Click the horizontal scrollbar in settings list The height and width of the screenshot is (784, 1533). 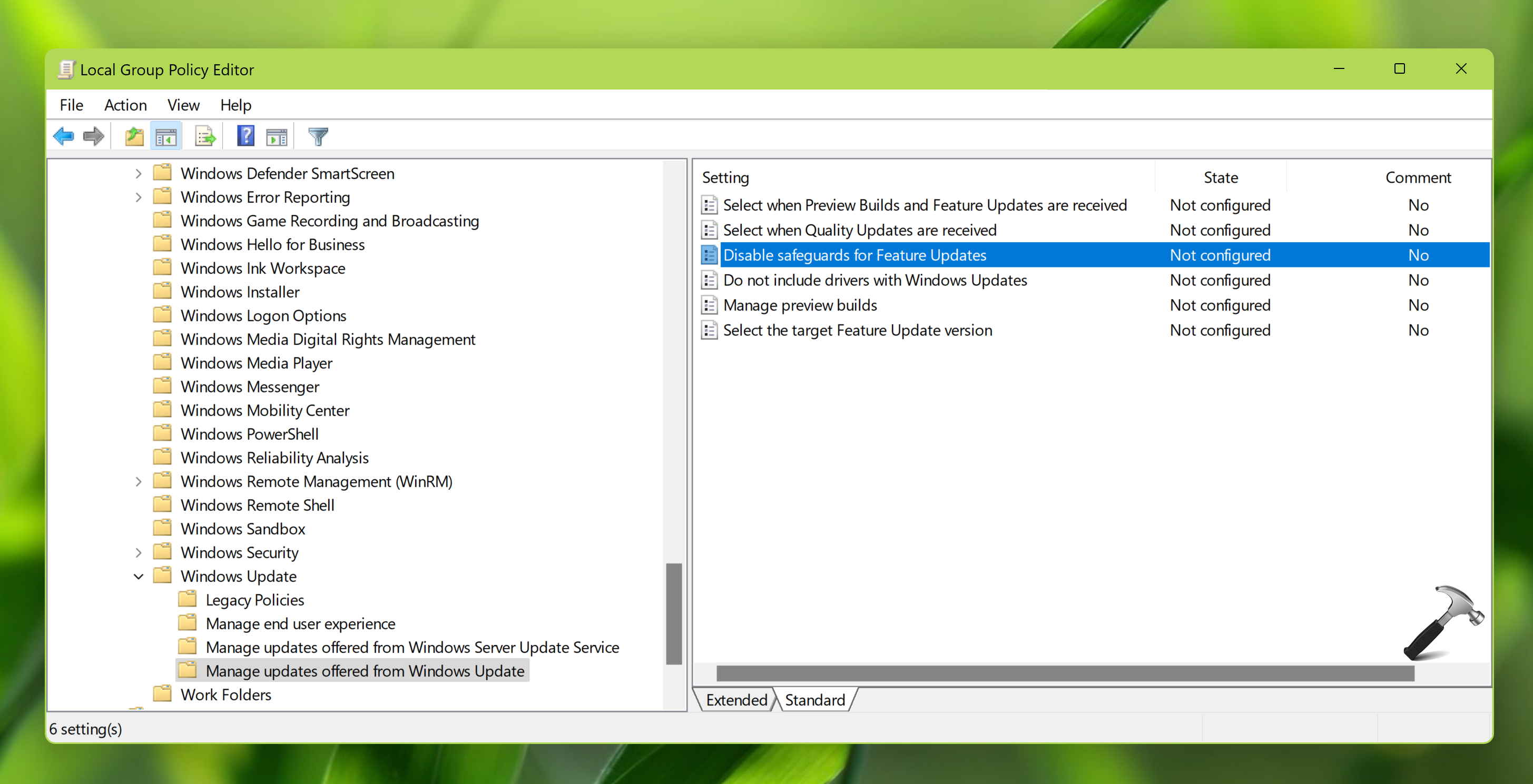[1065, 673]
